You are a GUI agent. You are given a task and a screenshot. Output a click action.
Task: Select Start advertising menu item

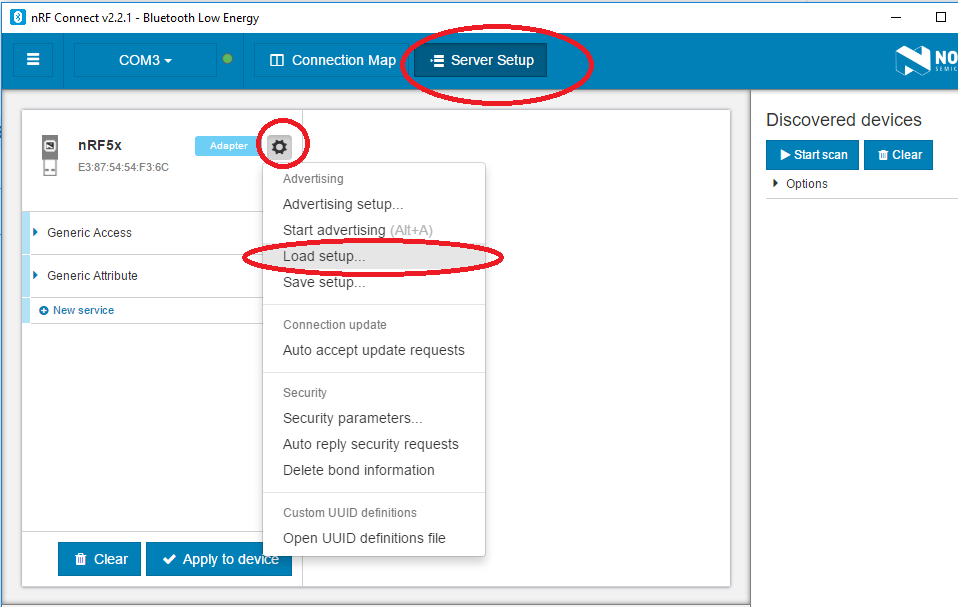(x=374, y=230)
